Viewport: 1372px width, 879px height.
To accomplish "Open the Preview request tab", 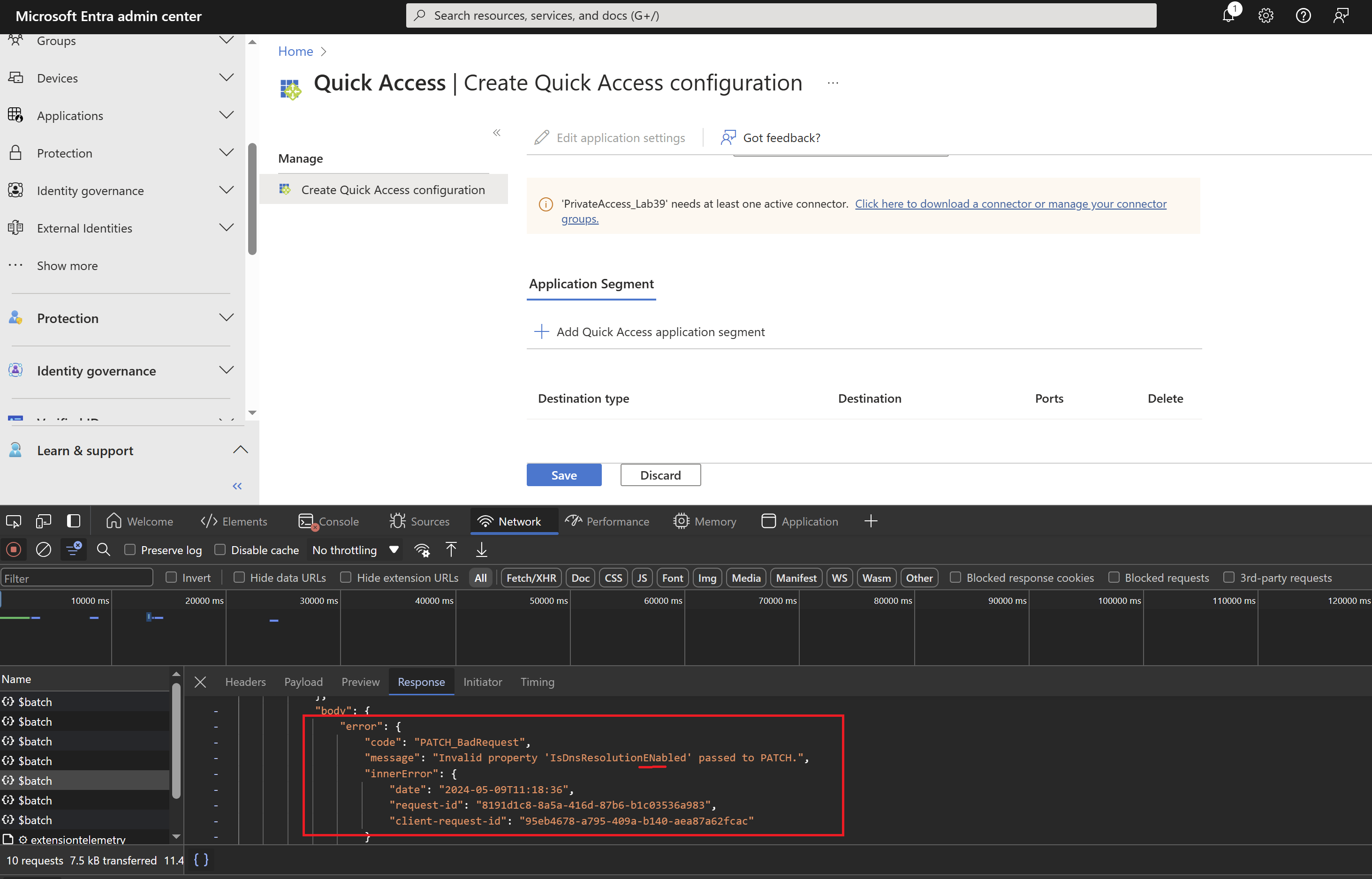I will (x=360, y=682).
